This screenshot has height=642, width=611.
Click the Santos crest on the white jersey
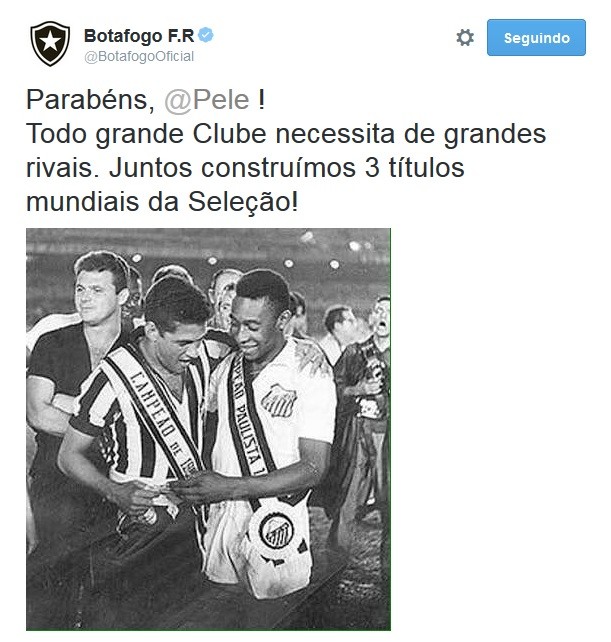click(279, 400)
